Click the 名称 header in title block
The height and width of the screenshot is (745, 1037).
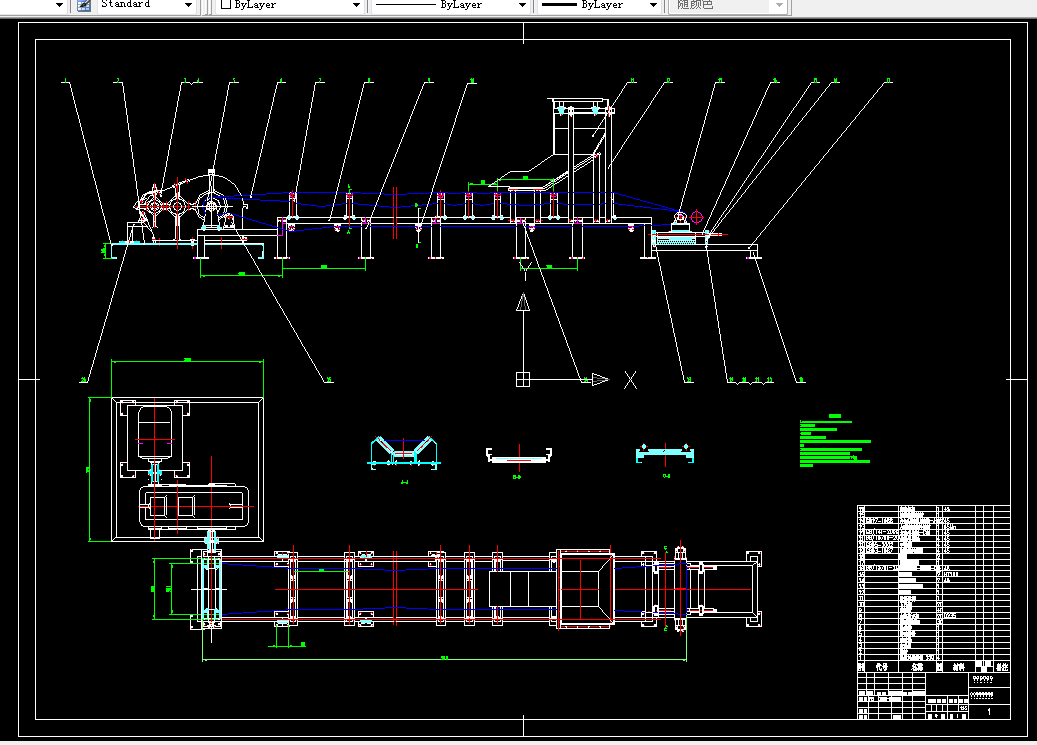point(917,667)
